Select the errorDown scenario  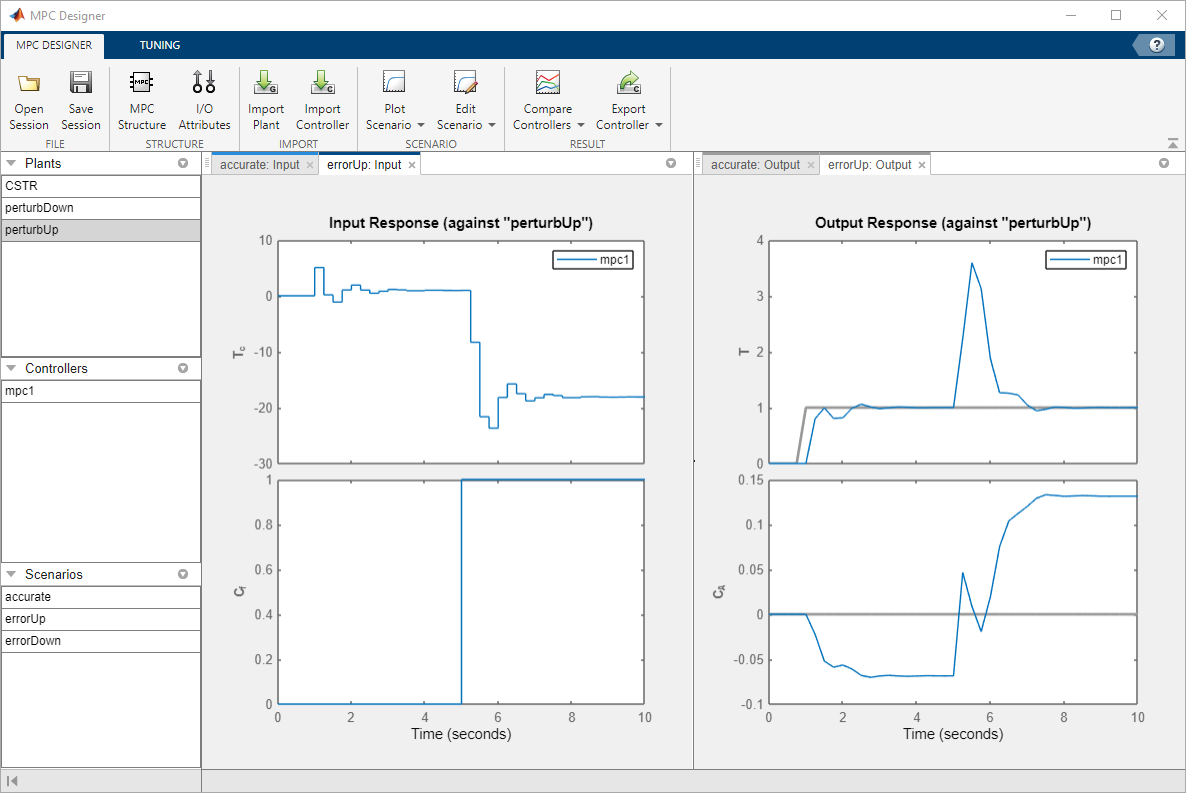pyautogui.click(x=101, y=641)
